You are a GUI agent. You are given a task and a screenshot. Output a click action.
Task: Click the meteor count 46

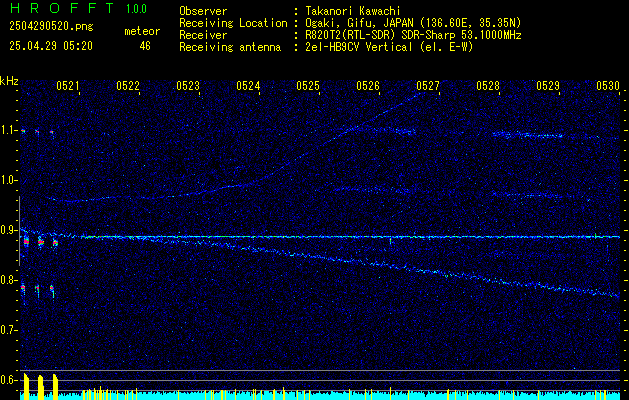click(x=145, y=46)
